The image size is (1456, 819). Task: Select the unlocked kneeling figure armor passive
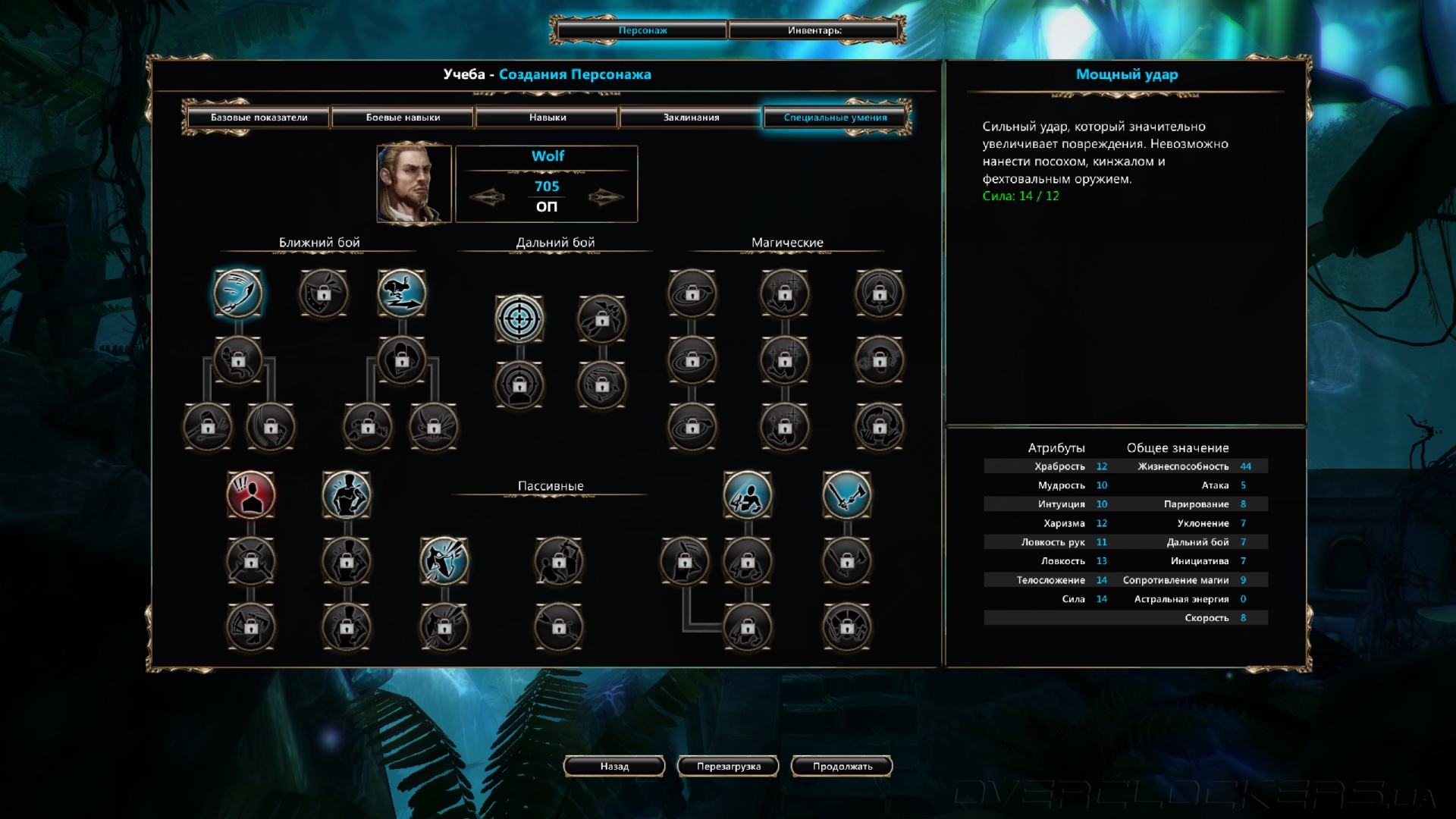click(x=748, y=495)
